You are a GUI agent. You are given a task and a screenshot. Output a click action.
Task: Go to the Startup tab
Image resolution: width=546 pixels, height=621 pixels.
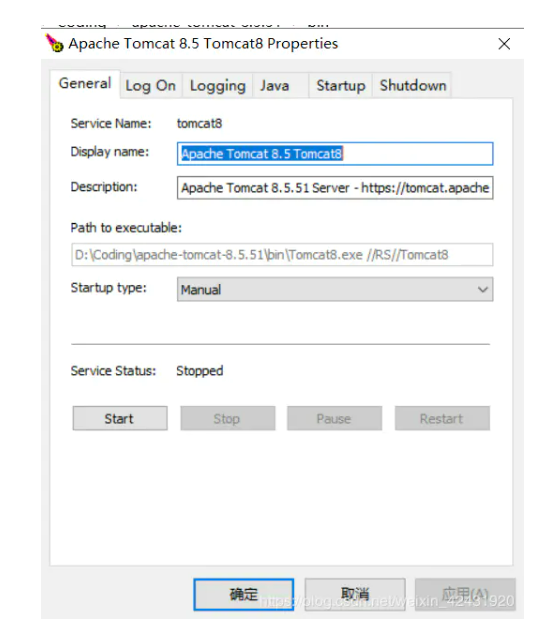click(341, 86)
